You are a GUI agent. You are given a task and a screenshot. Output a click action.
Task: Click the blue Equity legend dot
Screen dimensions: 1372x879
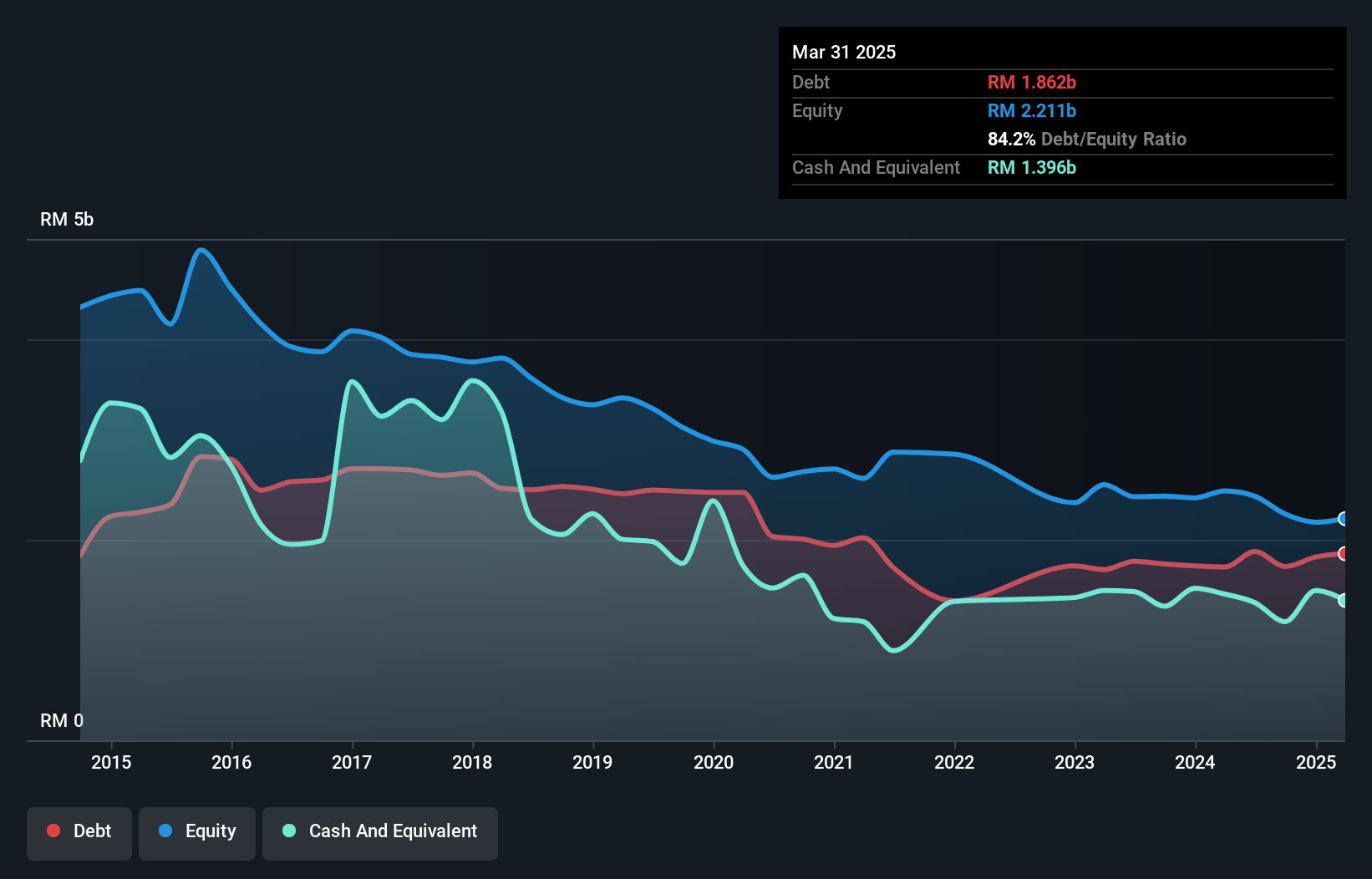164,831
